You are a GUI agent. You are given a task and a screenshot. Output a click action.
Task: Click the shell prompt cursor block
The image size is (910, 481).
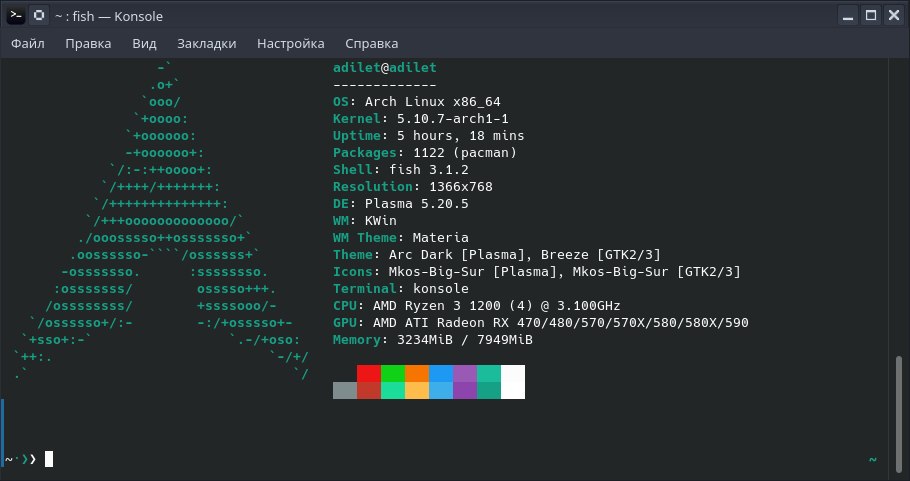click(x=49, y=459)
